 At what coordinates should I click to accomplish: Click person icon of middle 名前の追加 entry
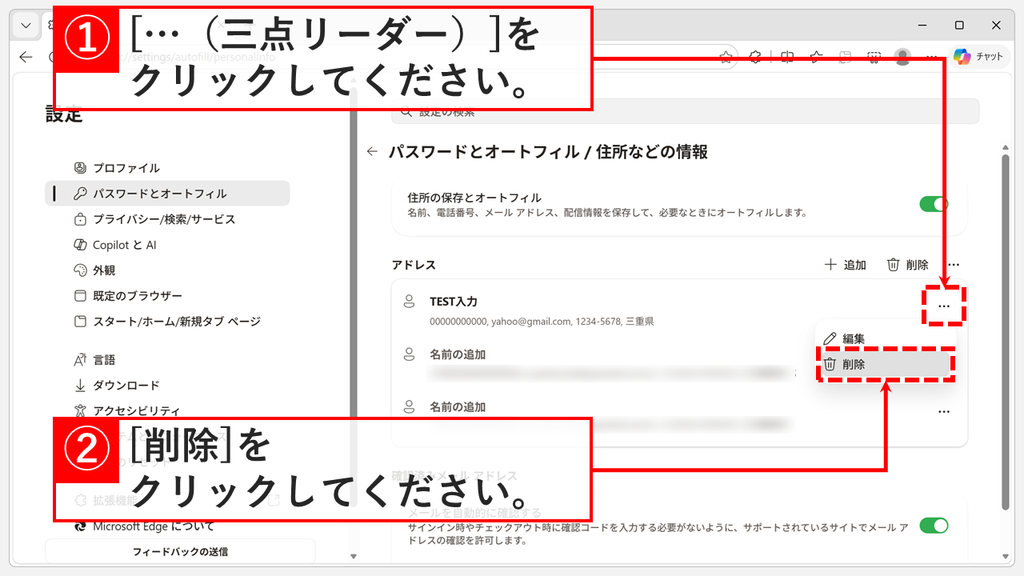pyautogui.click(x=409, y=354)
